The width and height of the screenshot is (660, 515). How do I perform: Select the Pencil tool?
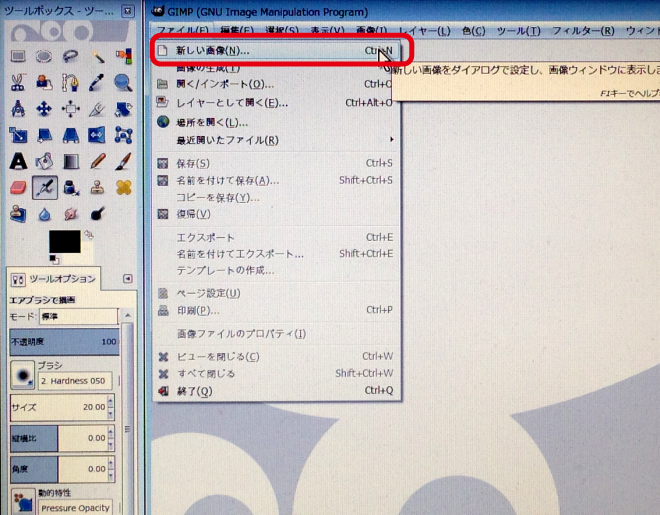click(97, 160)
